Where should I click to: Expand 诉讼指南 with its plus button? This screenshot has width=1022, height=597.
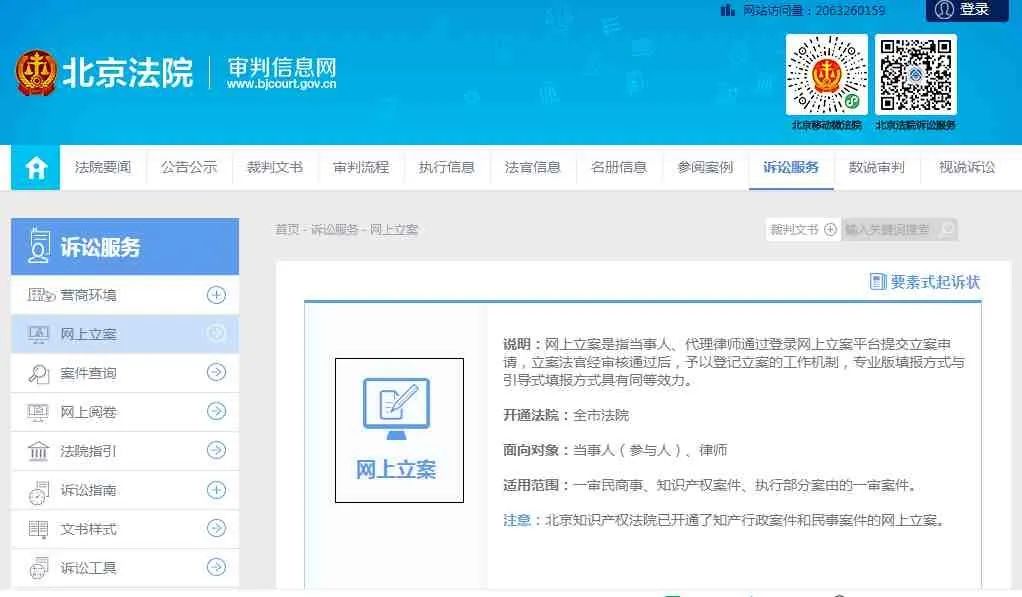(216, 489)
